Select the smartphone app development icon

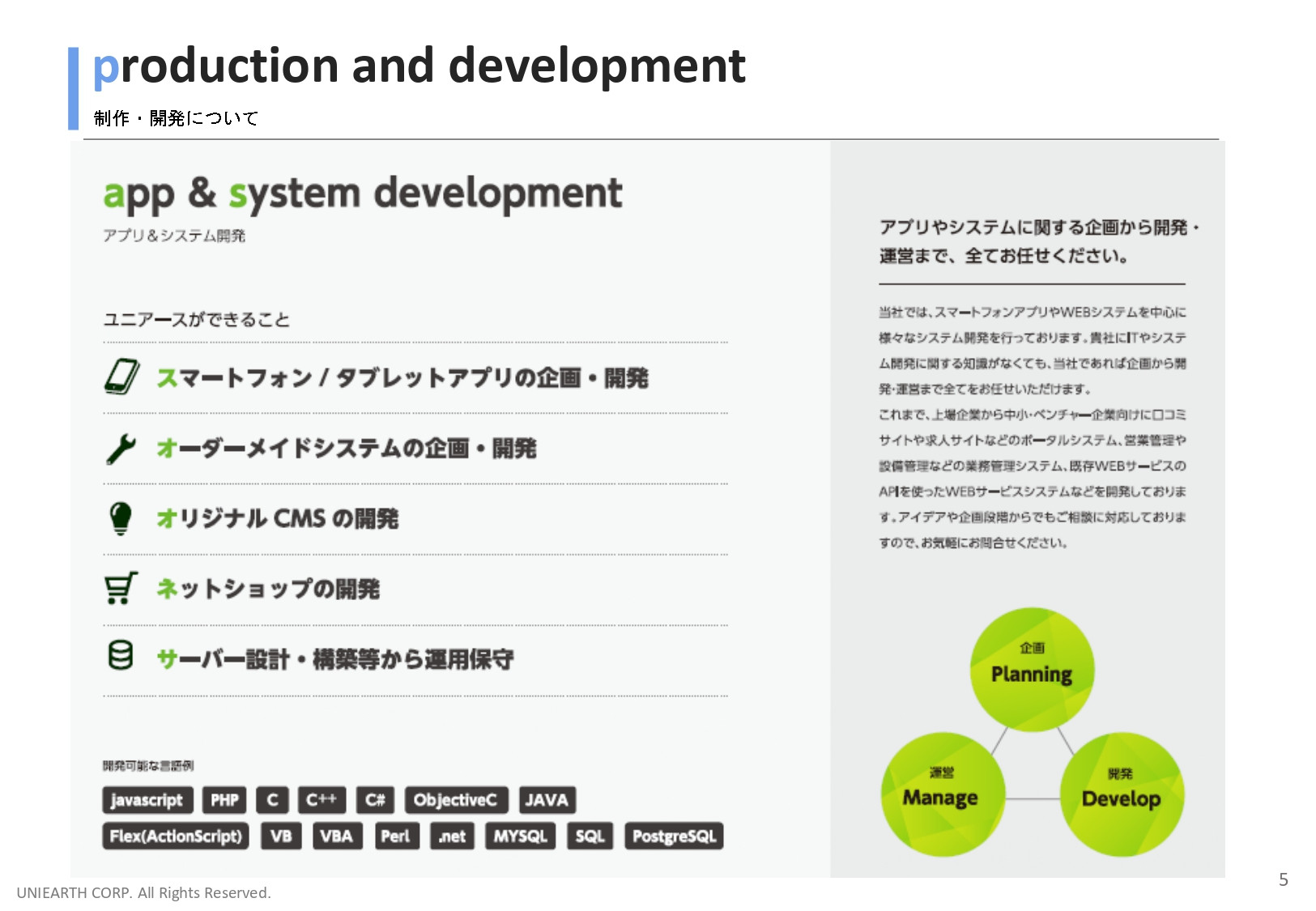[120, 377]
